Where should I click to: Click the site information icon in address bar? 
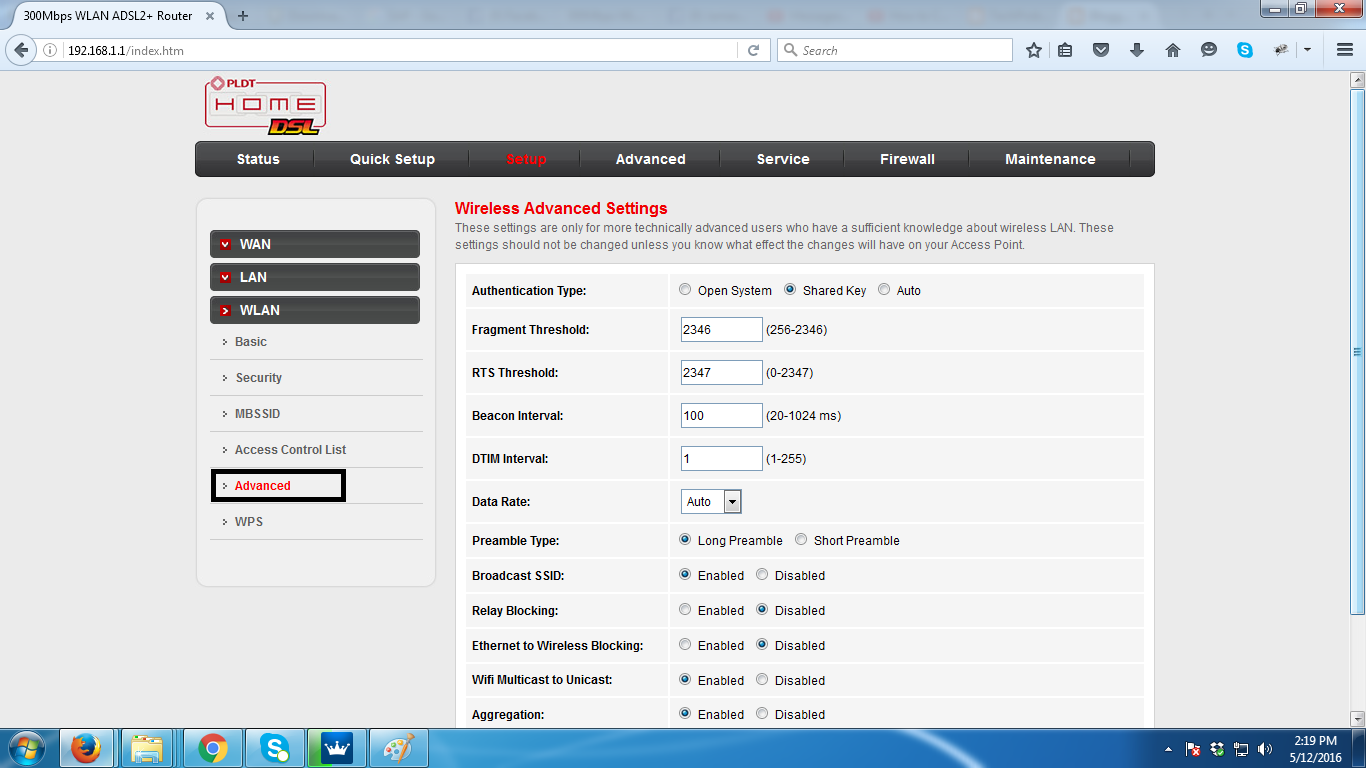pos(50,50)
